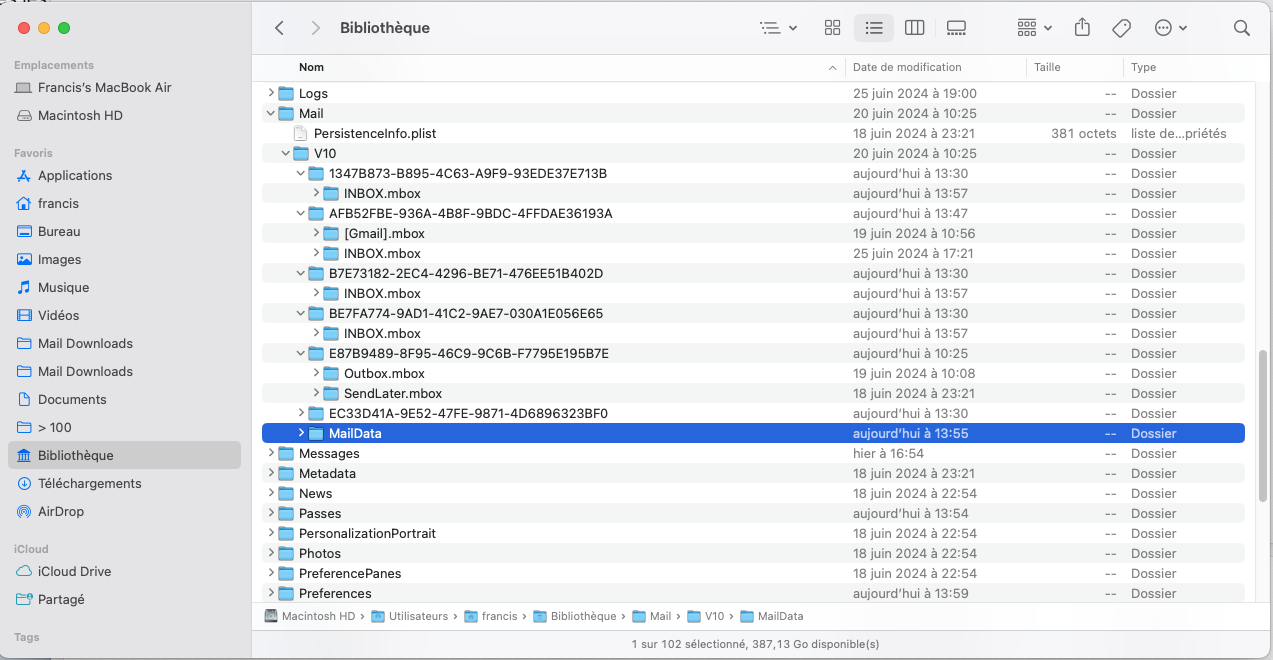
Task: Select Bibliothèque in the sidebar
Action: pos(124,455)
